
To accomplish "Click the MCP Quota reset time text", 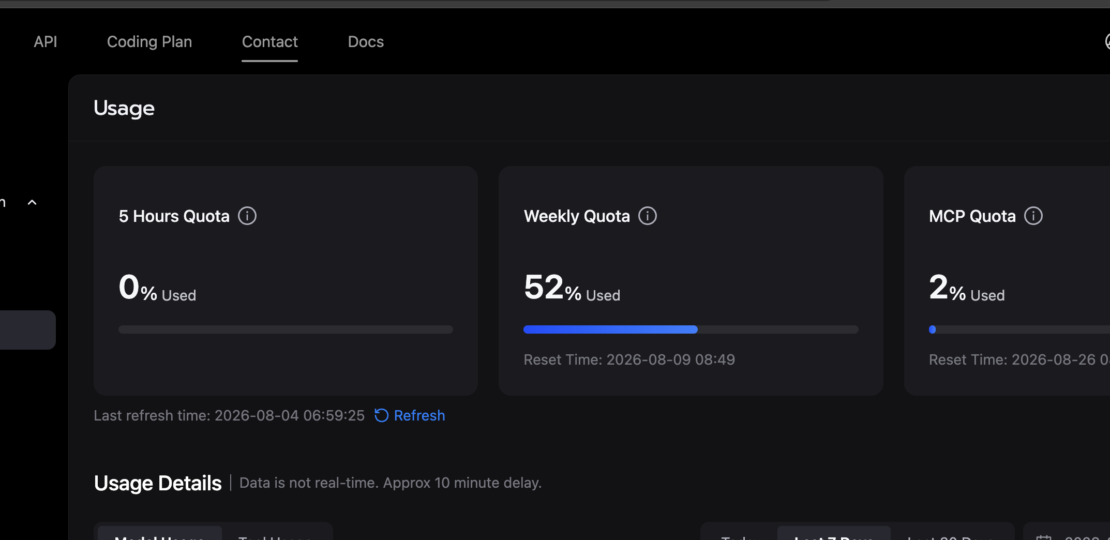I will pyautogui.click(x=1019, y=360).
